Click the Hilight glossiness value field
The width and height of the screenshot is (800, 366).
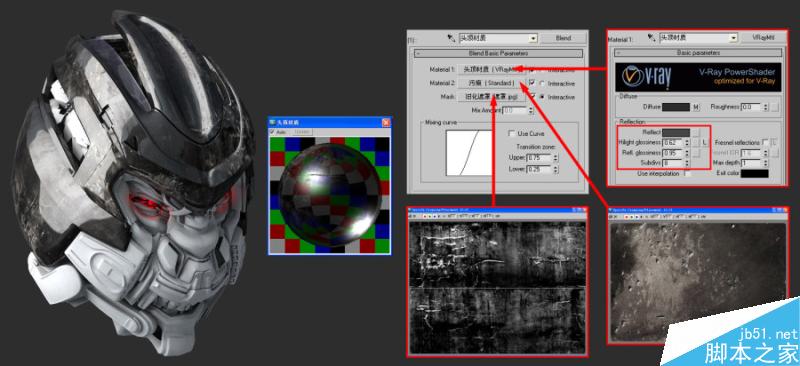[x=672, y=142]
